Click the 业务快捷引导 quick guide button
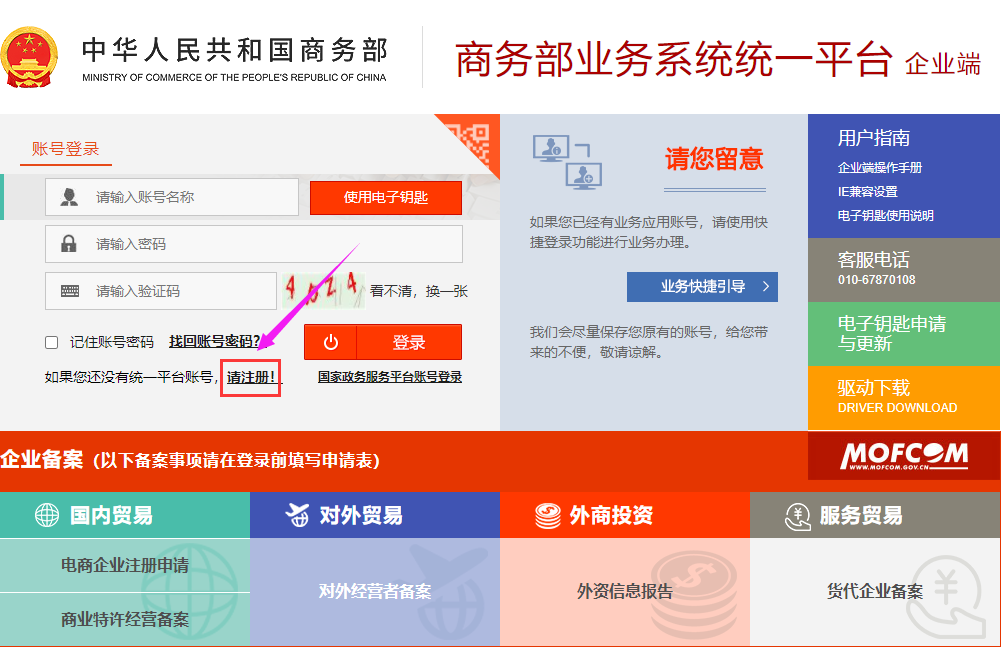Image resolution: width=1001 pixels, height=647 pixels. click(702, 286)
